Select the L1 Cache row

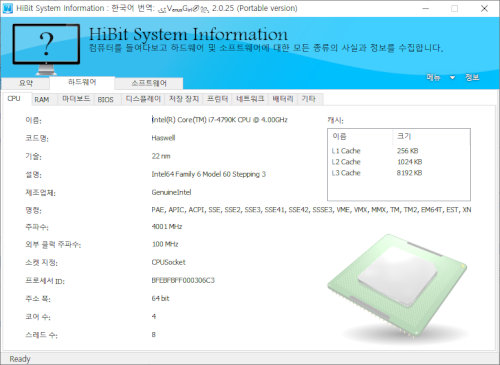399,151
